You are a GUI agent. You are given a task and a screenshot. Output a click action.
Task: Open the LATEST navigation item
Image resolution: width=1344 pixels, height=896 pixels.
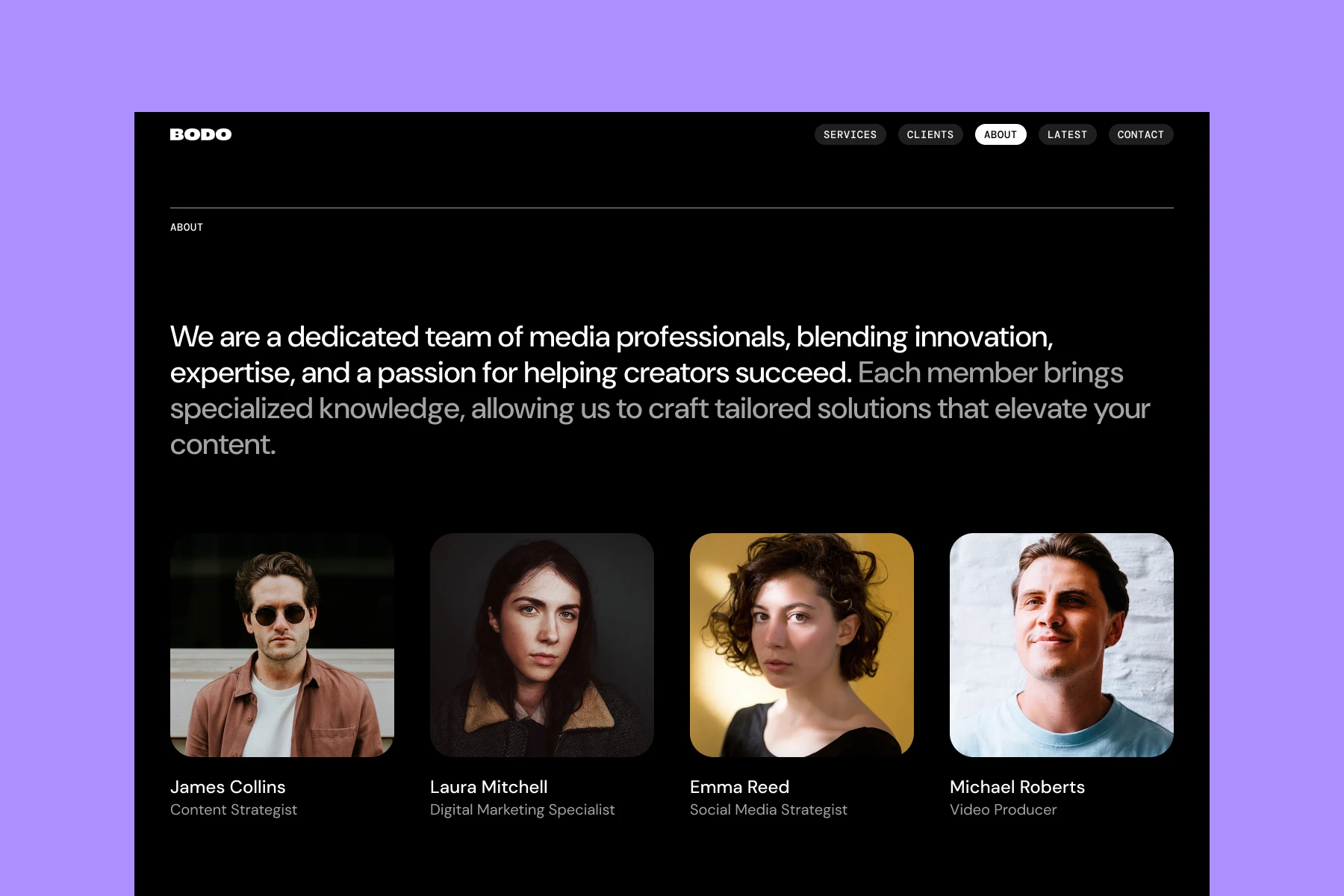point(1068,134)
